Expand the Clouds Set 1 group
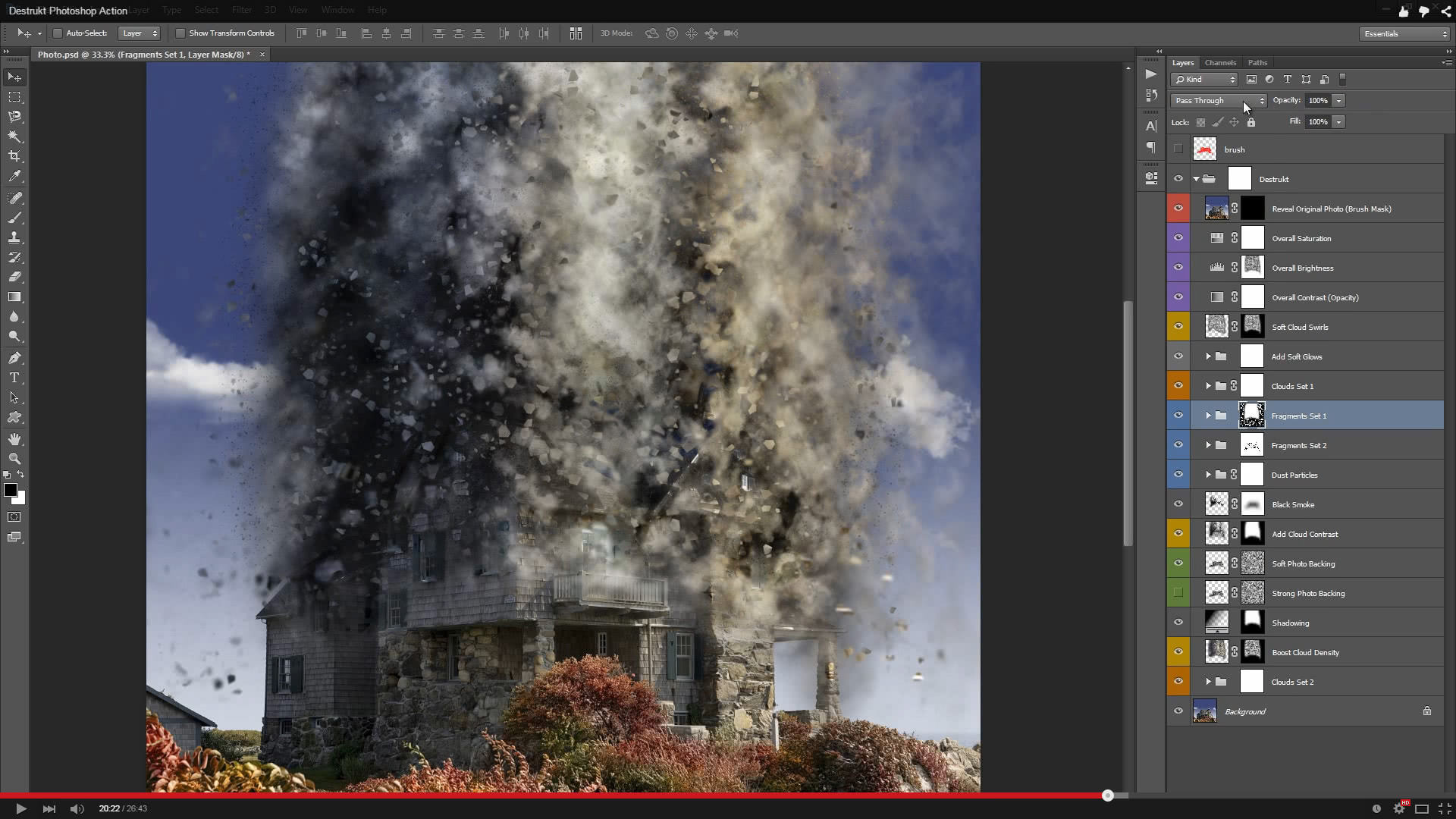1456x819 pixels. tap(1208, 386)
